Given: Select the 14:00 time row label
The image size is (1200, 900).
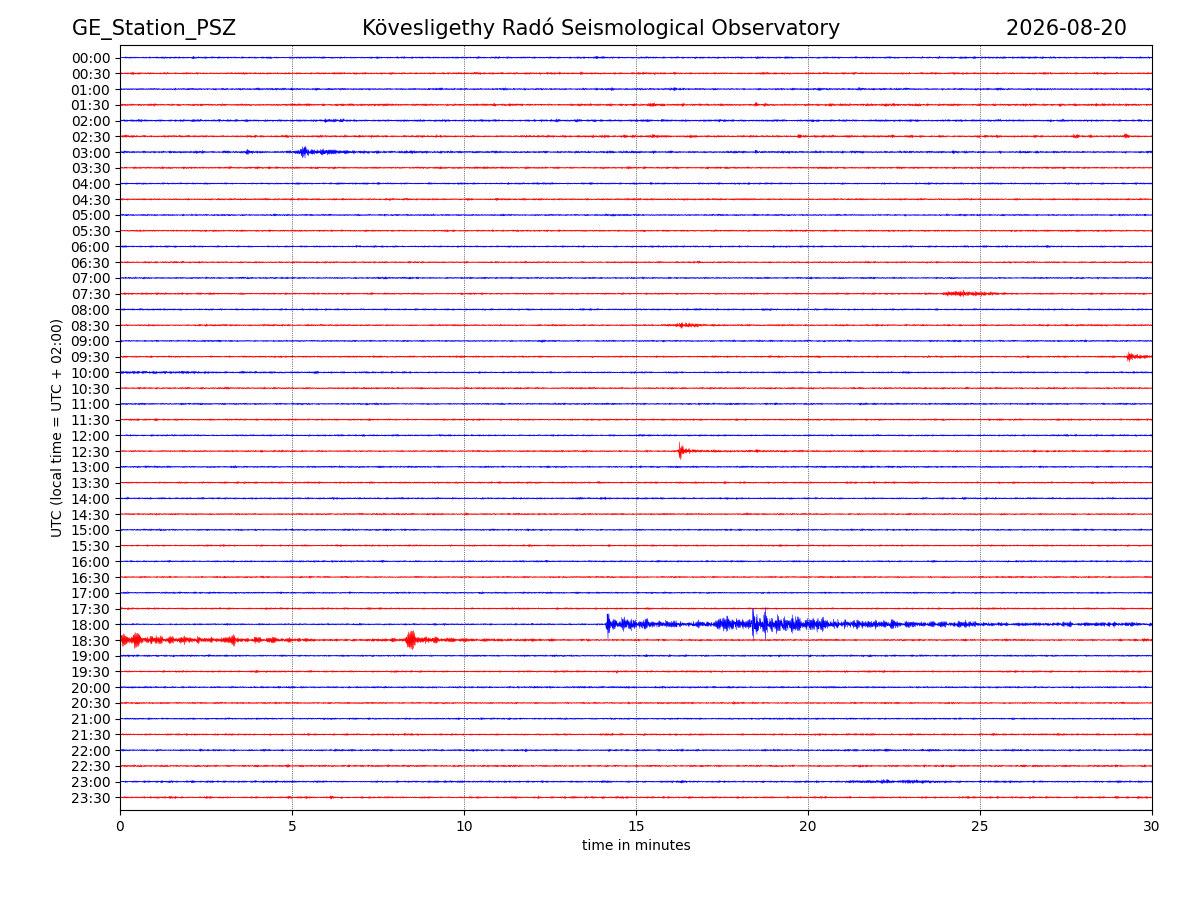Looking at the screenshot, I should tap(91, 499).
